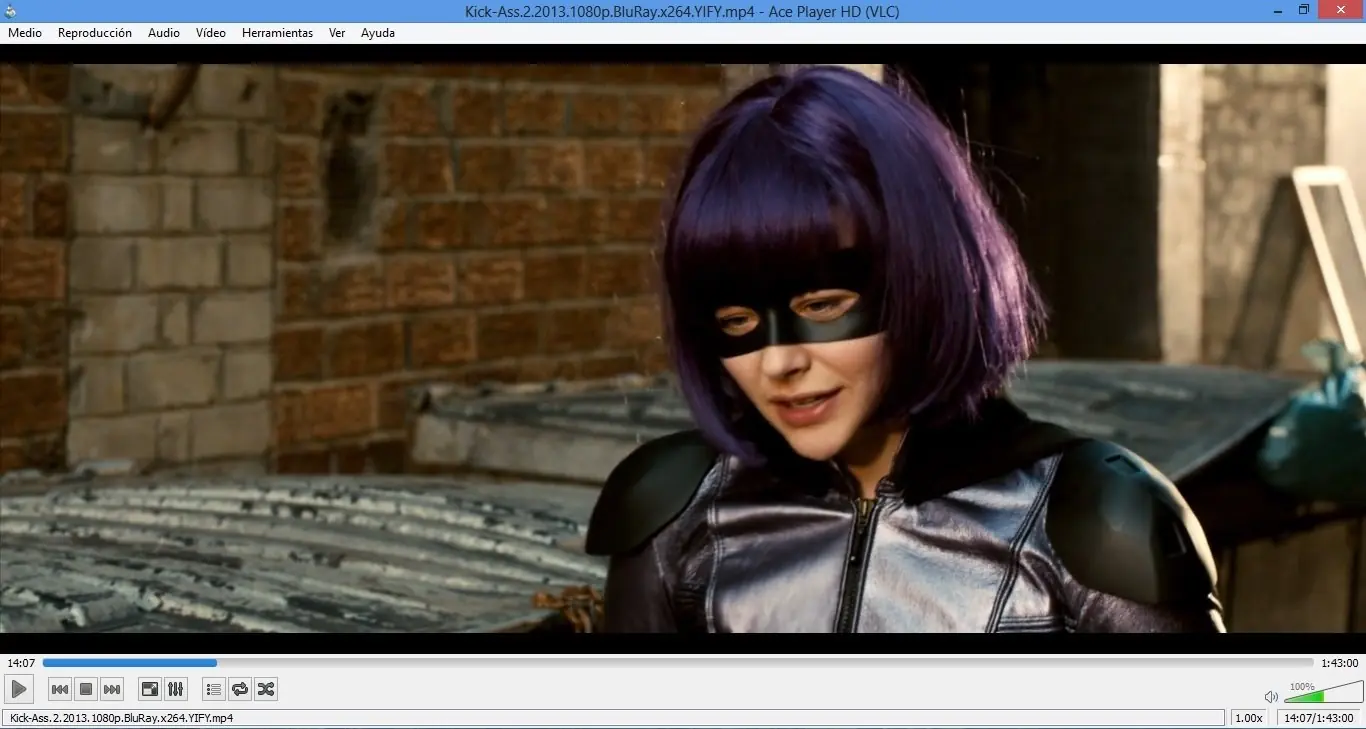Click the video display area

pos(683,348)
